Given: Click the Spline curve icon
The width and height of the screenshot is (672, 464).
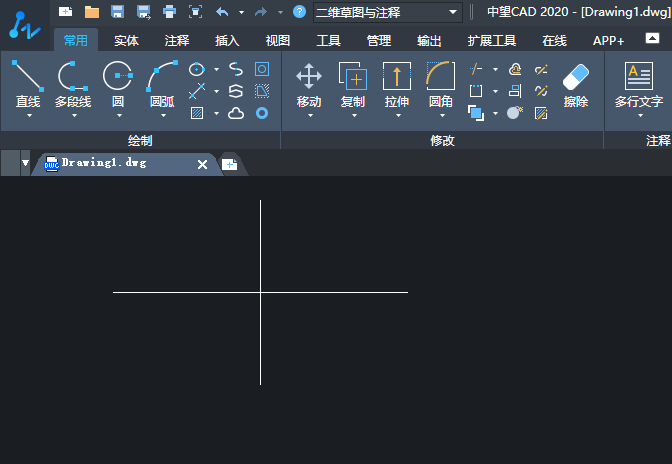Looking at the screenshot, I should point(236,69).
